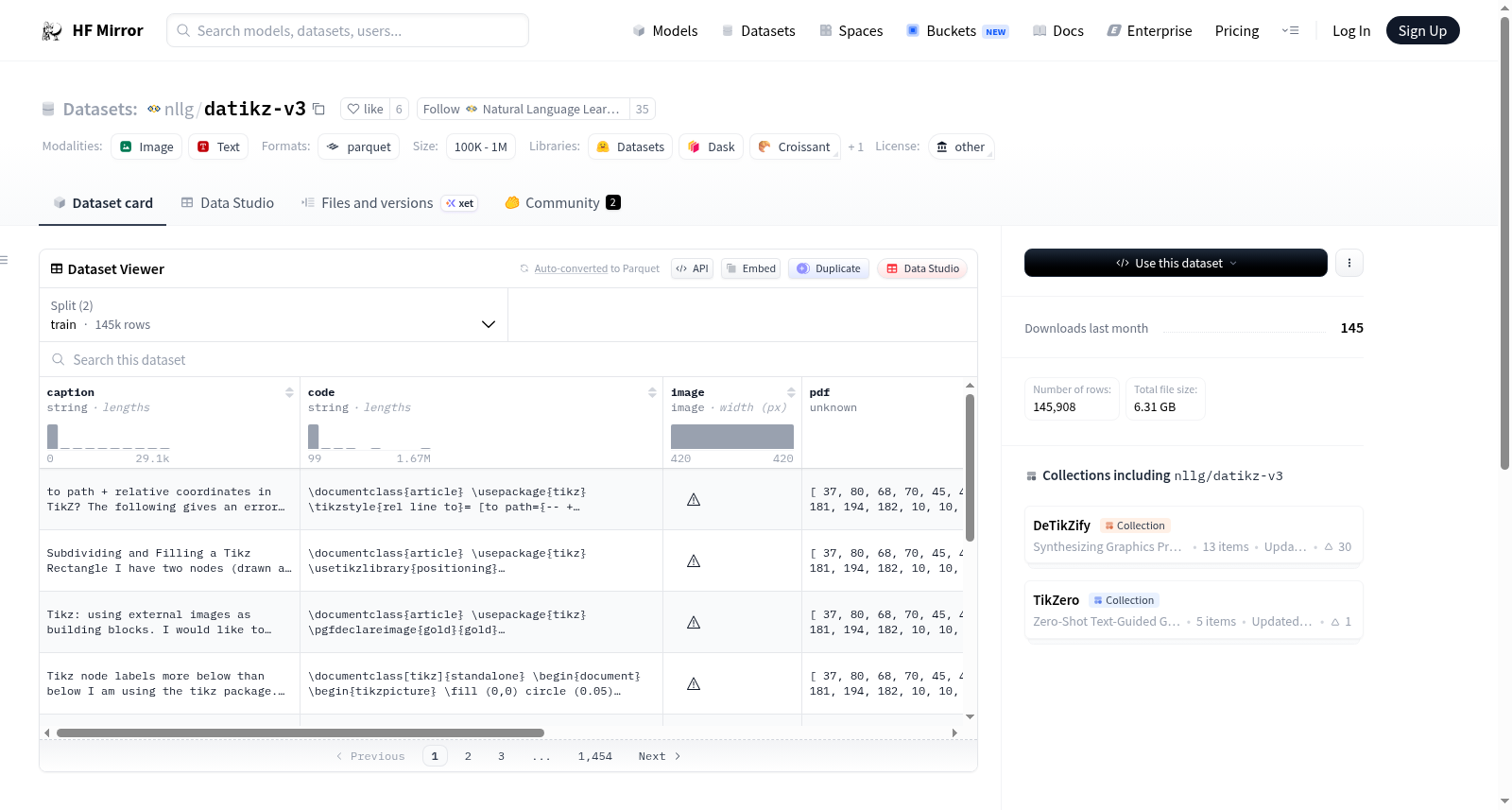
Task: Open the Data Studio button in viewer header
Action: pyautogui.click(x=922, y=268)
